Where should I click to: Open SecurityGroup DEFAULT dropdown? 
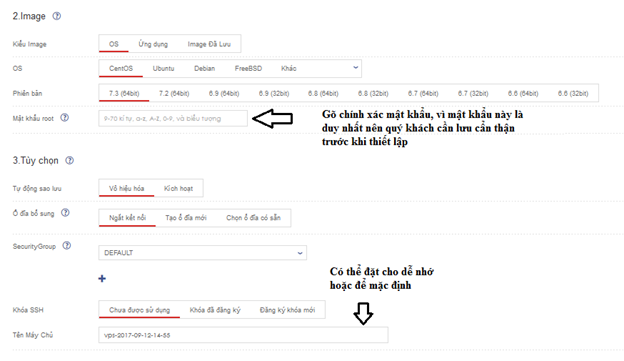pyautogui.click(x=203, y=253)
